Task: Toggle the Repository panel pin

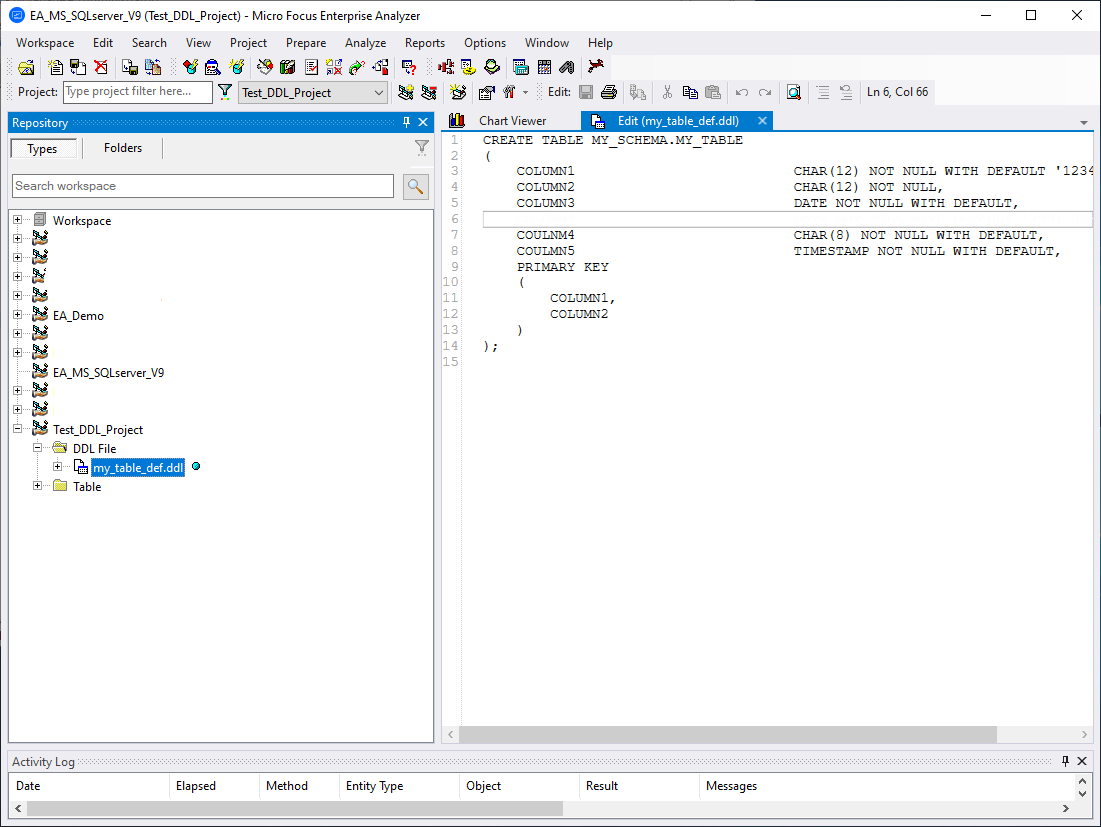Action: tap(406, 123)
